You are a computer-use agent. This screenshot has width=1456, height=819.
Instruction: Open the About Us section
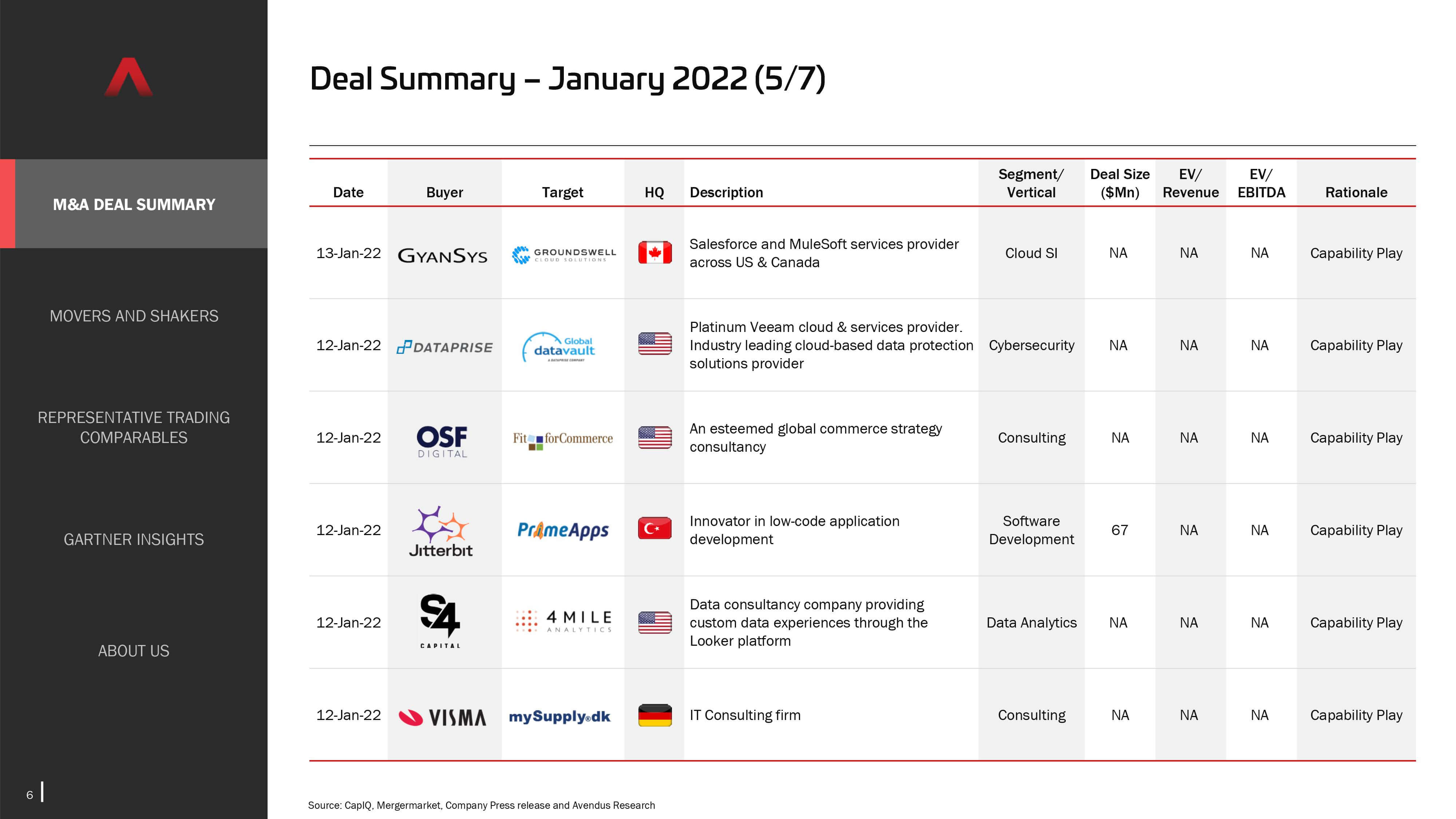click(x=134, y=650)
